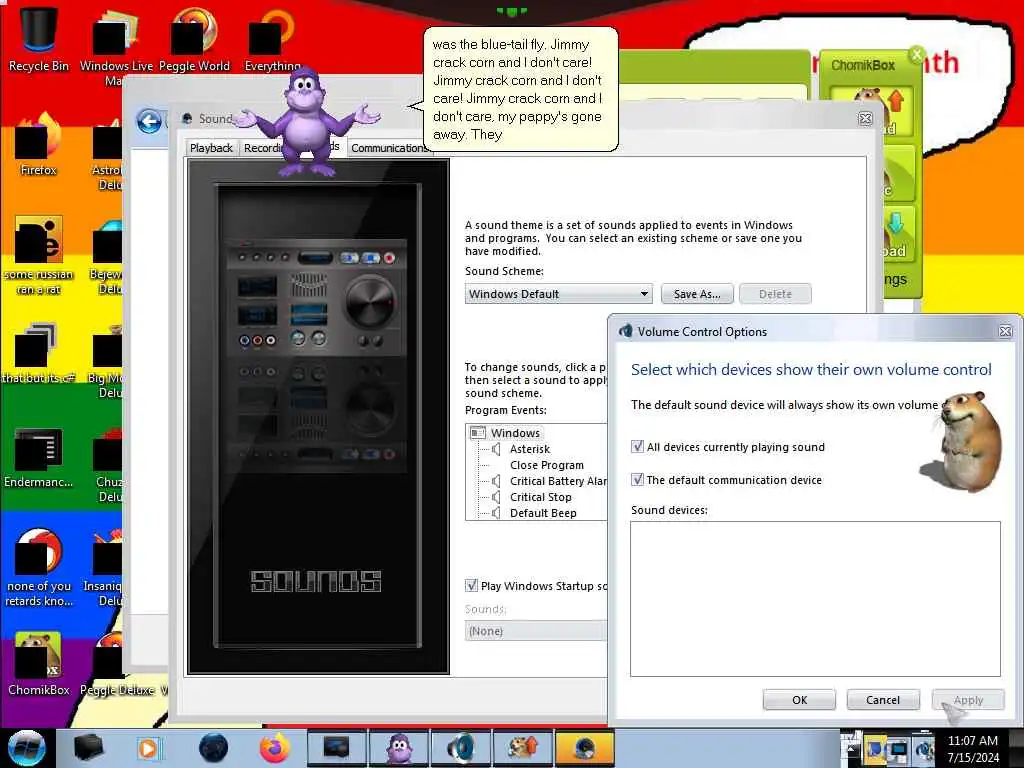1024x768 pixels.
Task: Select the 'Critical Stop' program event
Action: tap(541, 497)
